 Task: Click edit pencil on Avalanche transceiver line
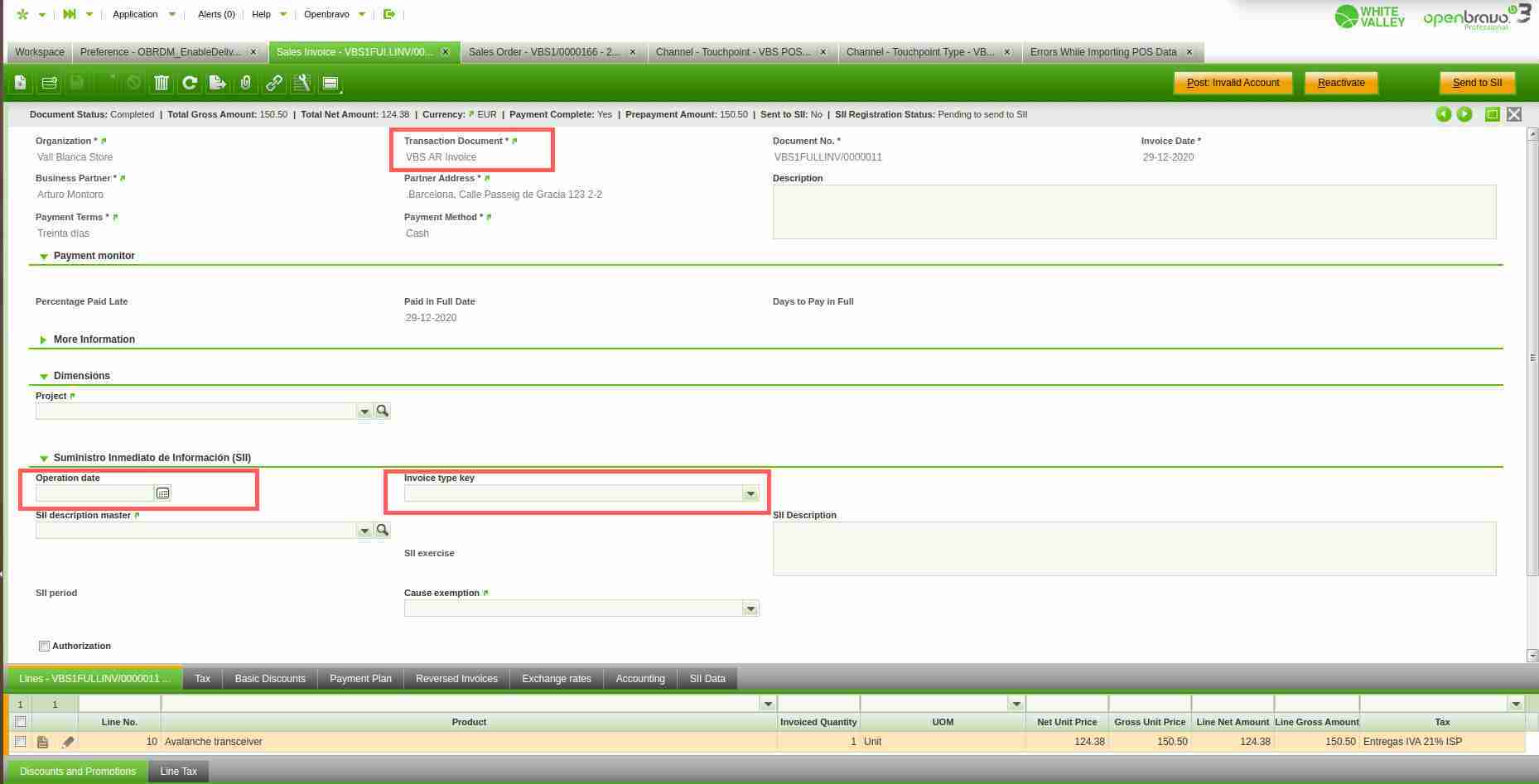[68, 742]
